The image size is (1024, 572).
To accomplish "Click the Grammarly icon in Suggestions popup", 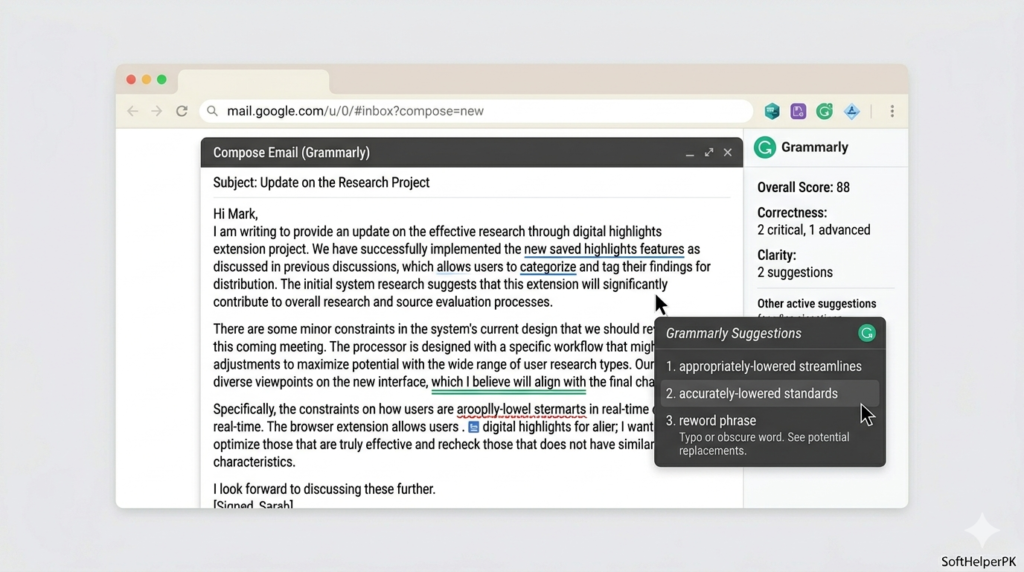I will point(867,333).
